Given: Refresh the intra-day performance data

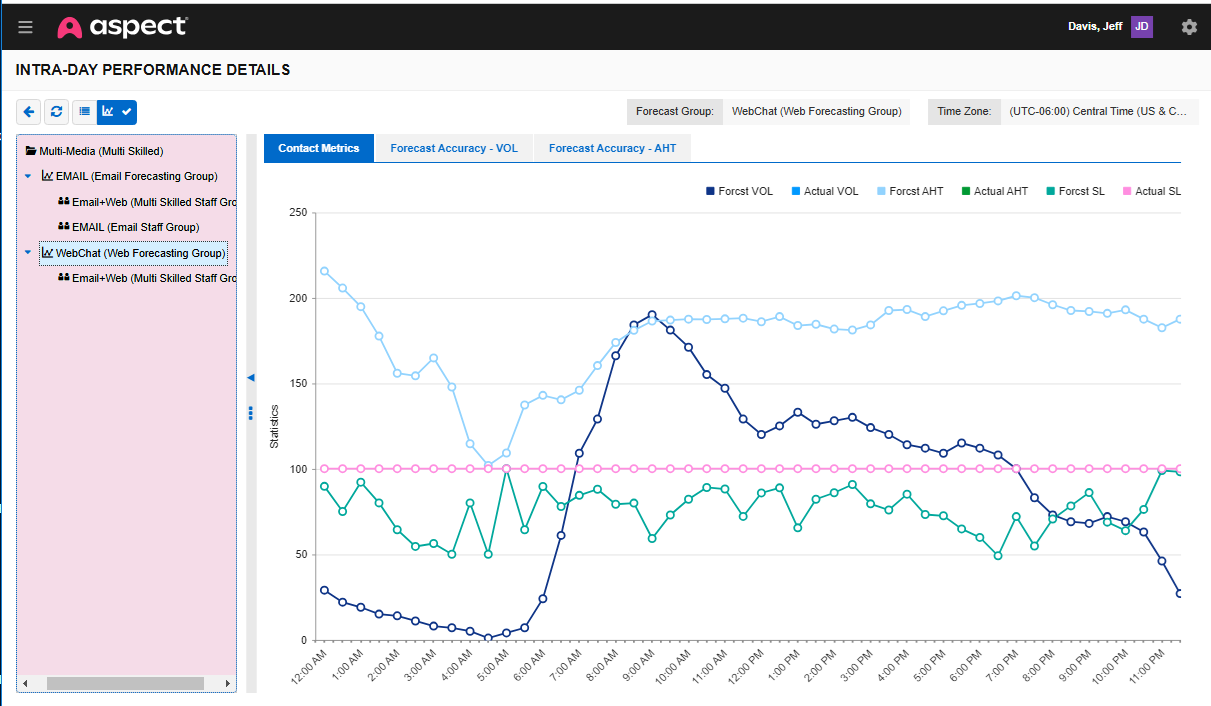Looking at the screenshot, I should [x=56, y=111].
